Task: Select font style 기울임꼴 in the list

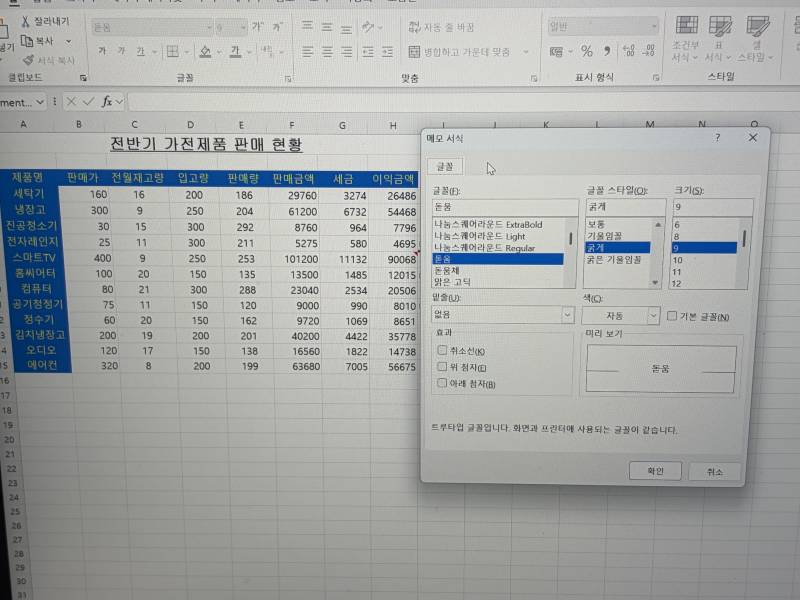Action: pos(605,236)
